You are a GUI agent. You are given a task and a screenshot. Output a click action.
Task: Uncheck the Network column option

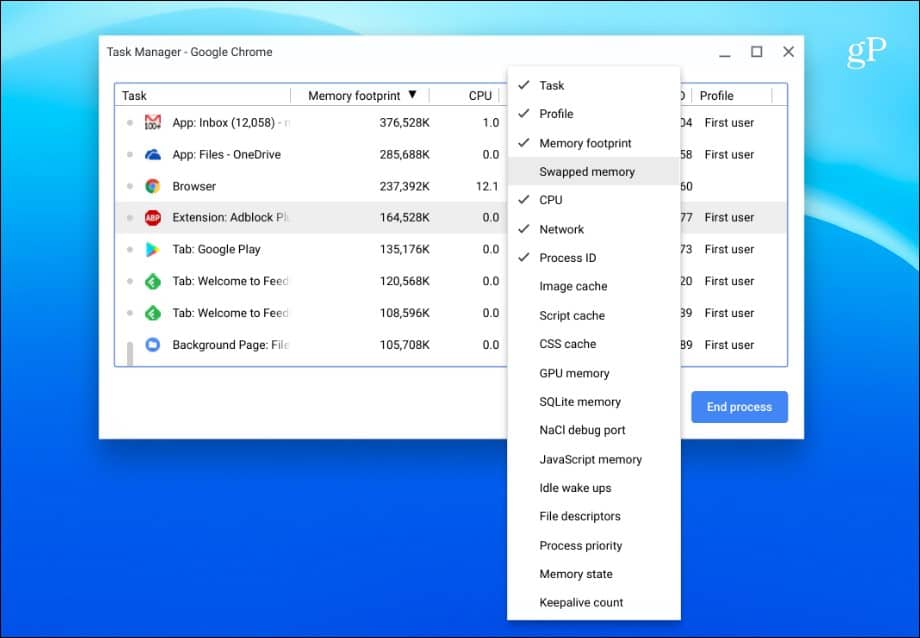tap(594, 229)
